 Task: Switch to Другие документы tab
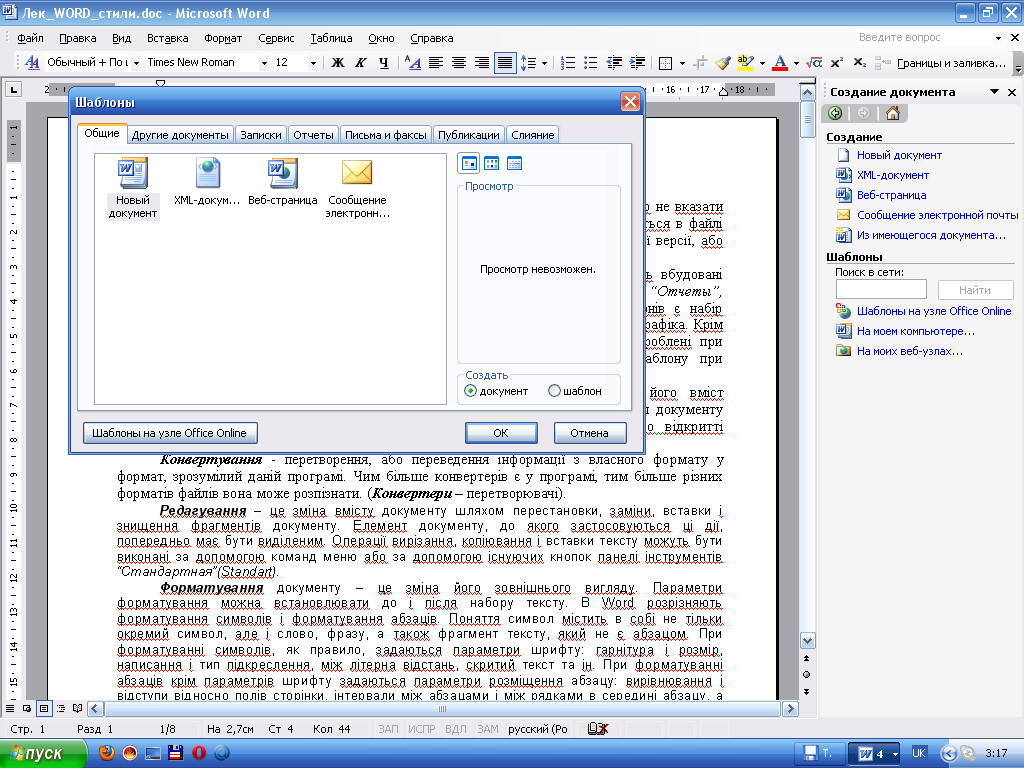pyautogui.click(x=180, y=135)
